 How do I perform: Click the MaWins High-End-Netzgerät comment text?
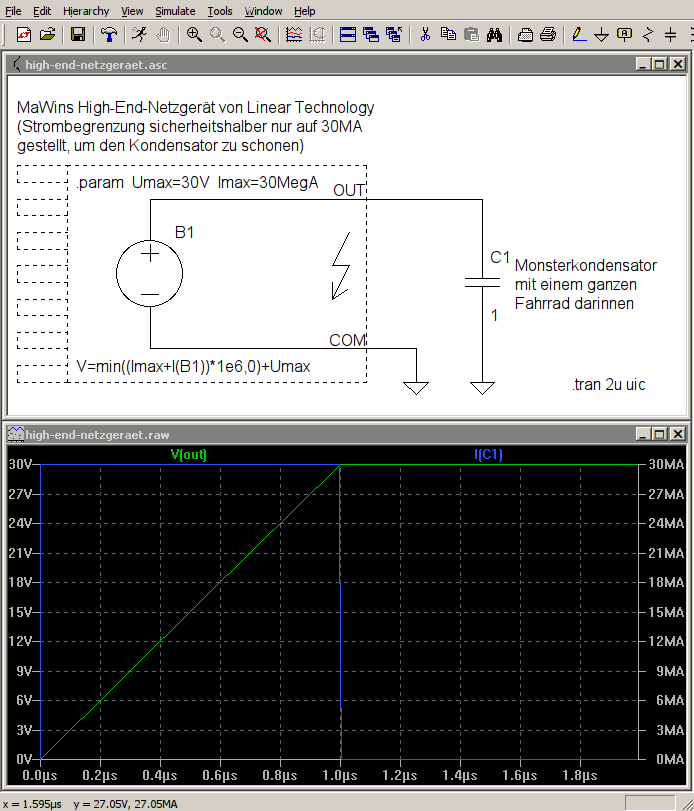point(195,127)
